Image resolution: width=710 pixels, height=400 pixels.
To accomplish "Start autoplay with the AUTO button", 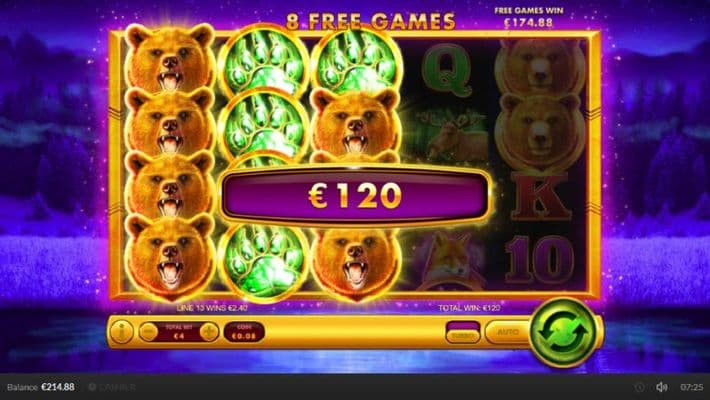I will click(508, 332).
